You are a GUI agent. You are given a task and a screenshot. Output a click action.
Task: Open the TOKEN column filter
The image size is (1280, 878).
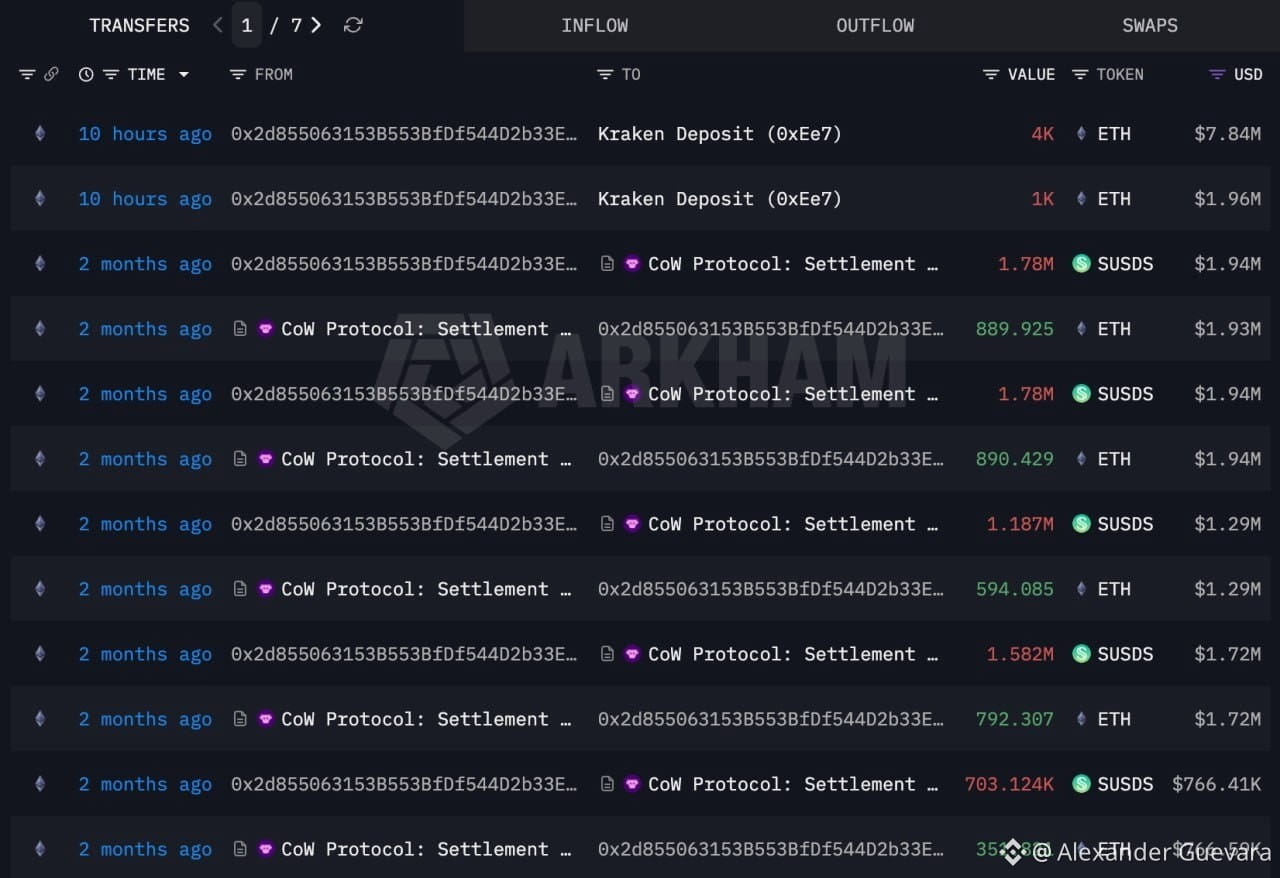pos(1080,74)
